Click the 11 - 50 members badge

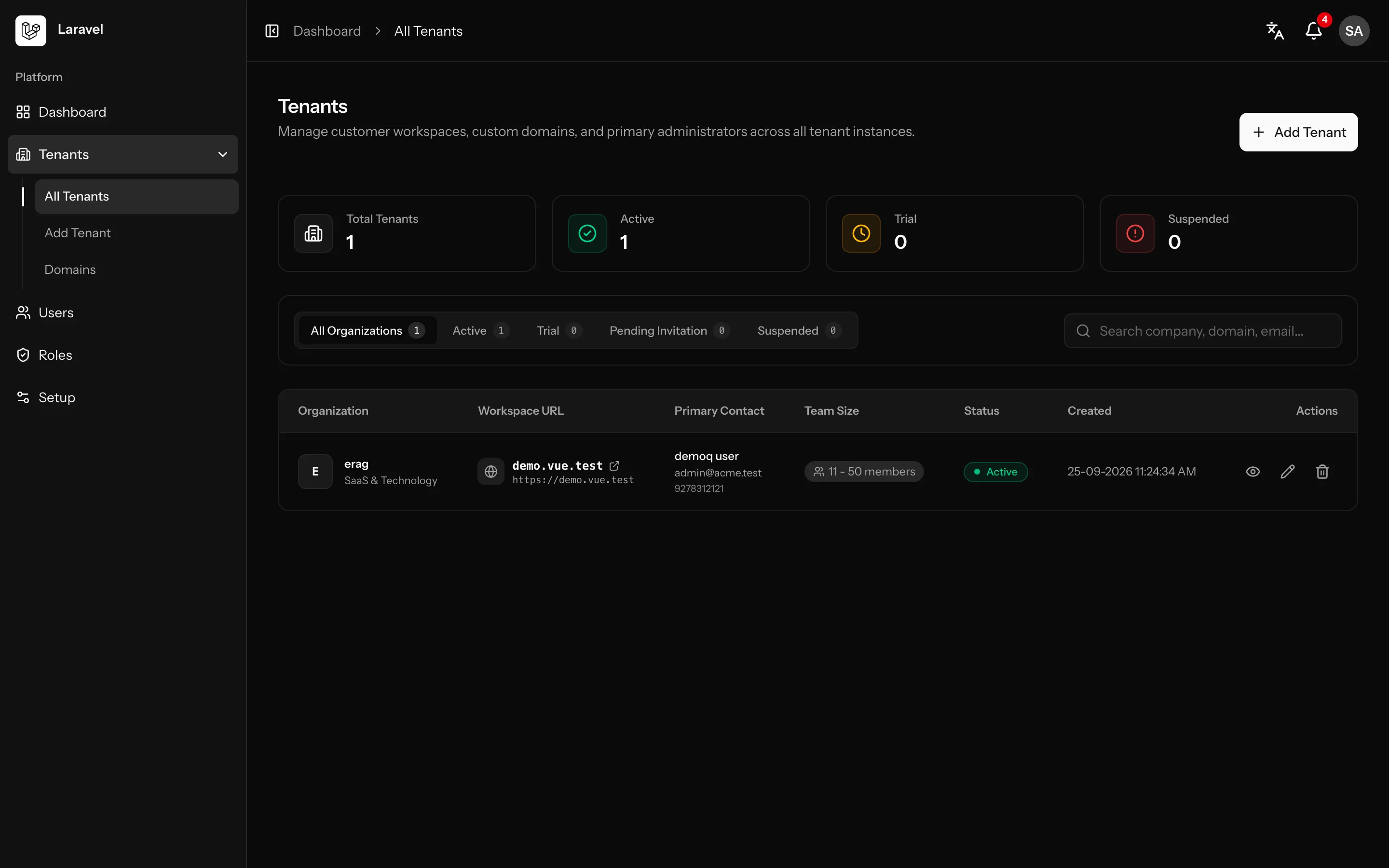coord(864,472)
